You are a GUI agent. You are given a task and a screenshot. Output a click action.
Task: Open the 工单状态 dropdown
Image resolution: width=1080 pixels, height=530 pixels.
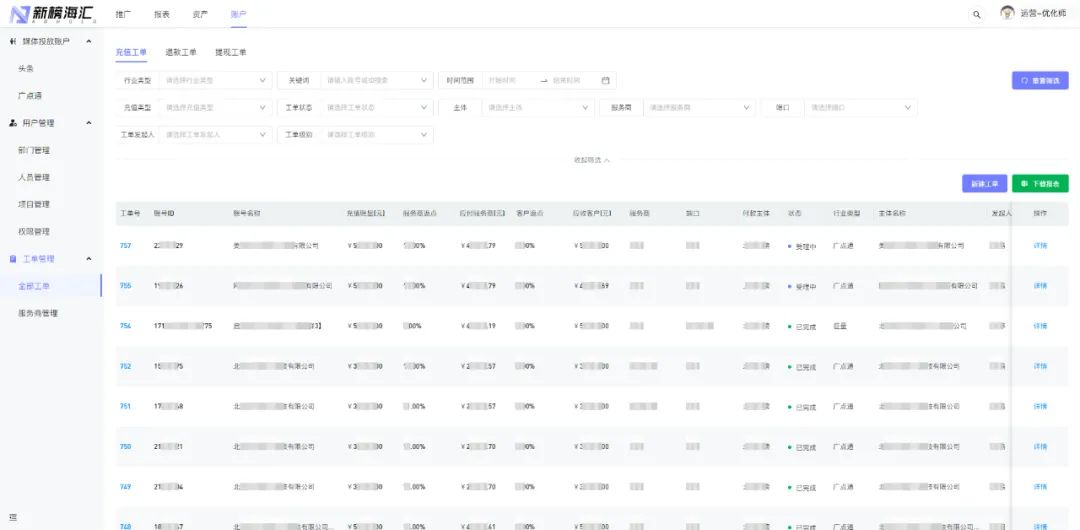[x=377, y=108]
